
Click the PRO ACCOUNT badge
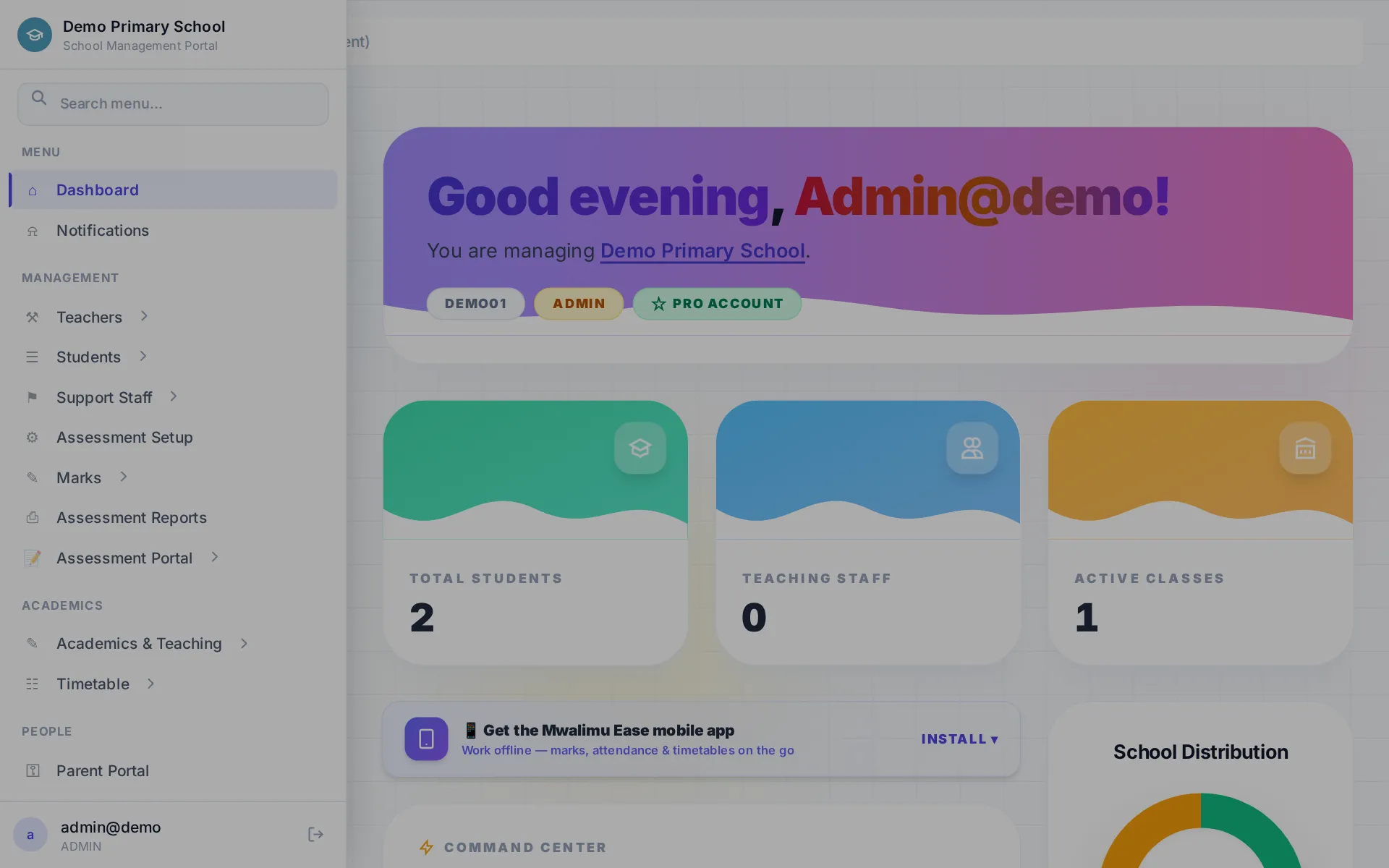(x=717, y=304)
